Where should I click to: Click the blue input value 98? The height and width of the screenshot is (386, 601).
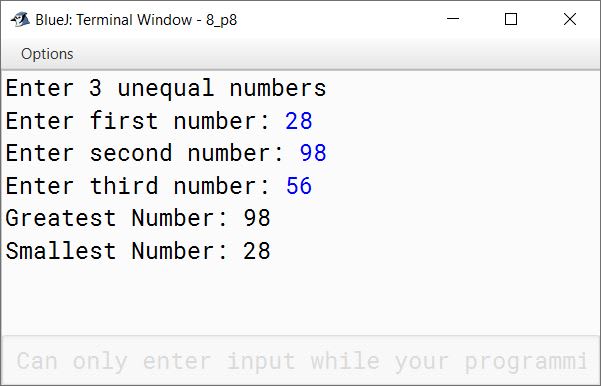point(313,153)
